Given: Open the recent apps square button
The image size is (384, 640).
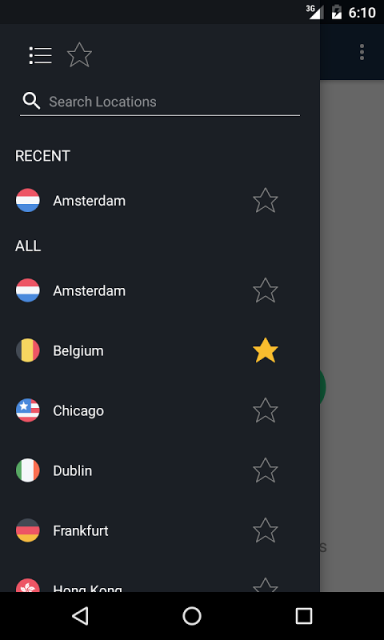Looking at the screenshot, I should [304, 616].
